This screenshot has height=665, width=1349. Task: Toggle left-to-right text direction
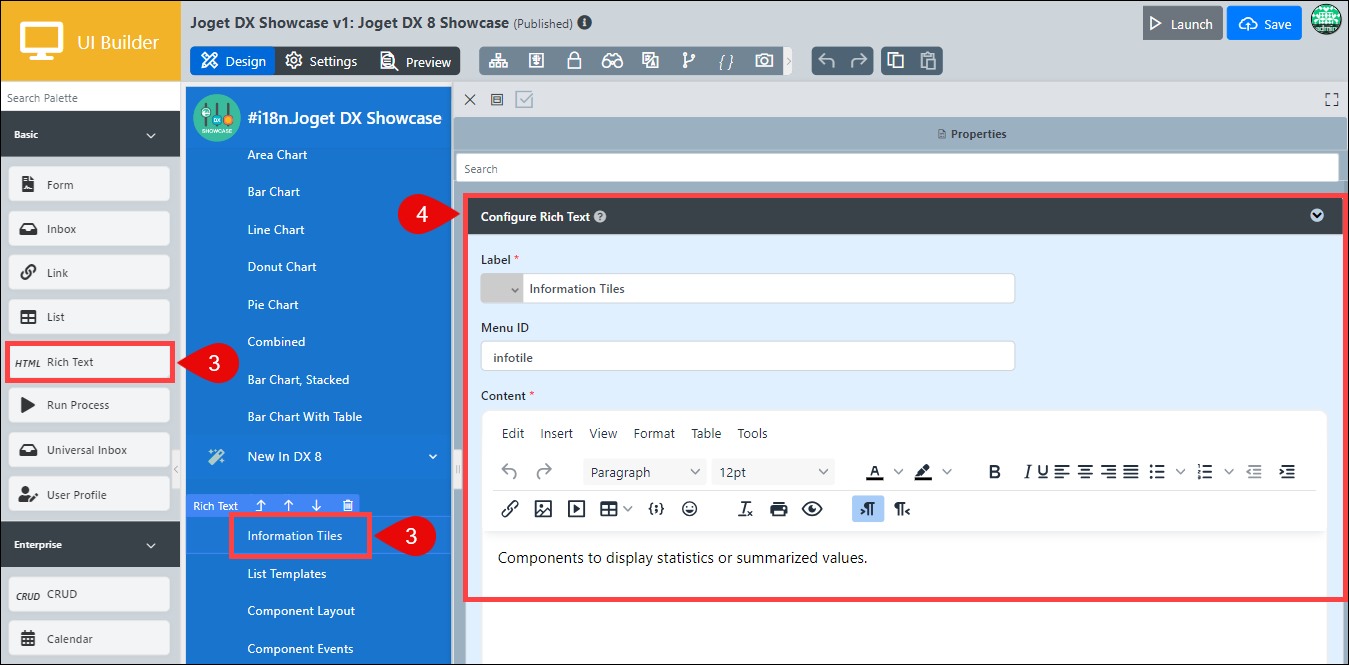[868, 509]
